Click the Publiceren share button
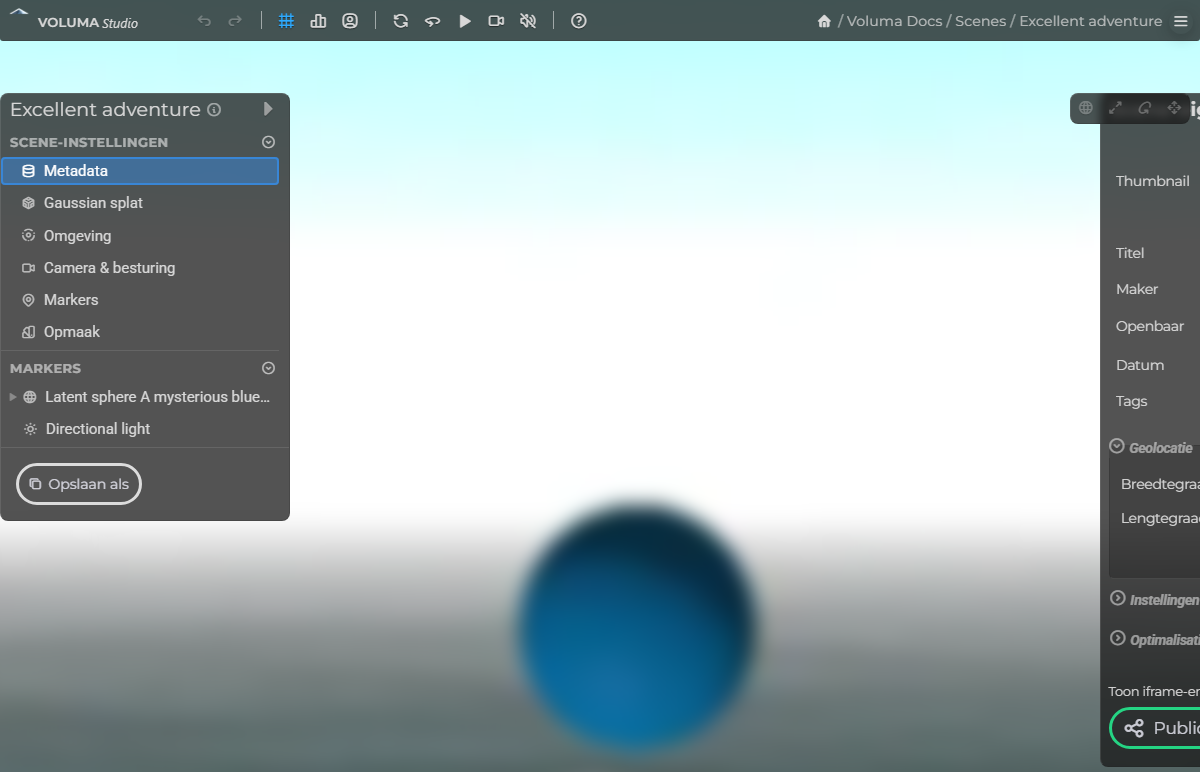The image size is (1200, 772). tap(1156, 728)
